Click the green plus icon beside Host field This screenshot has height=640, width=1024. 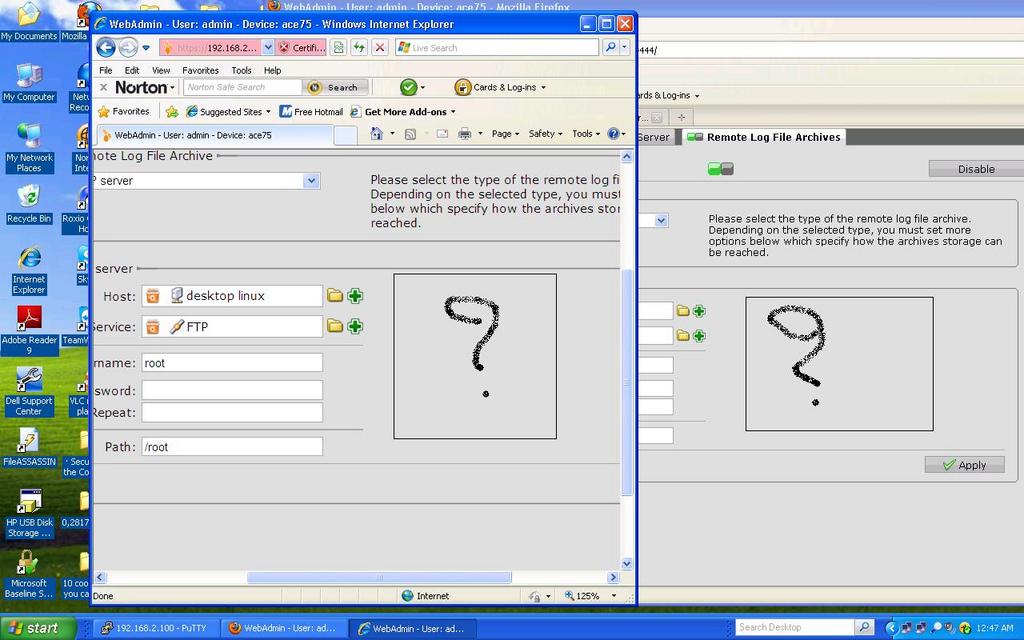coord(355,296)
